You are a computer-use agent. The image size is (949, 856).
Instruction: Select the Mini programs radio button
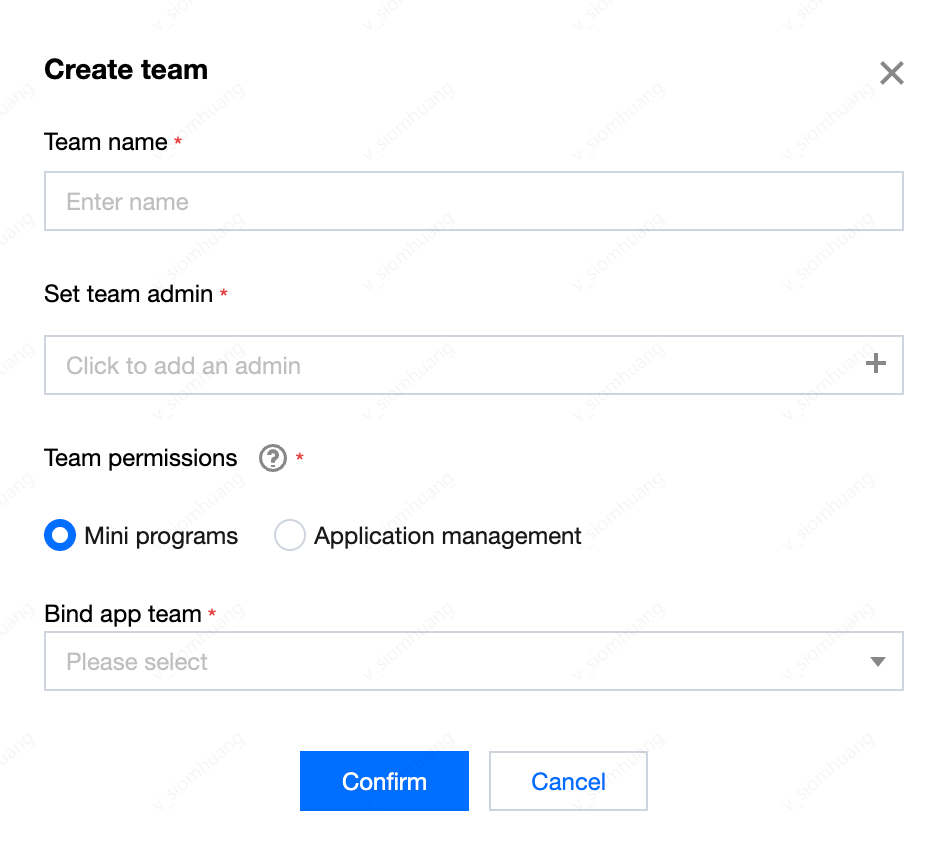60,536
